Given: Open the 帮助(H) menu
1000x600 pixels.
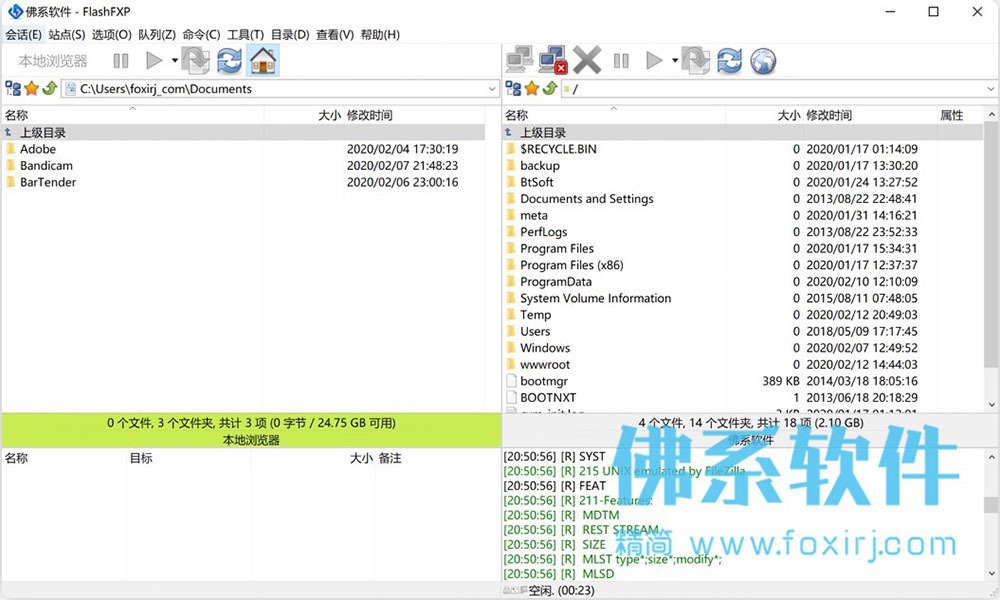Looking at the screenshot, I should 380,34.
